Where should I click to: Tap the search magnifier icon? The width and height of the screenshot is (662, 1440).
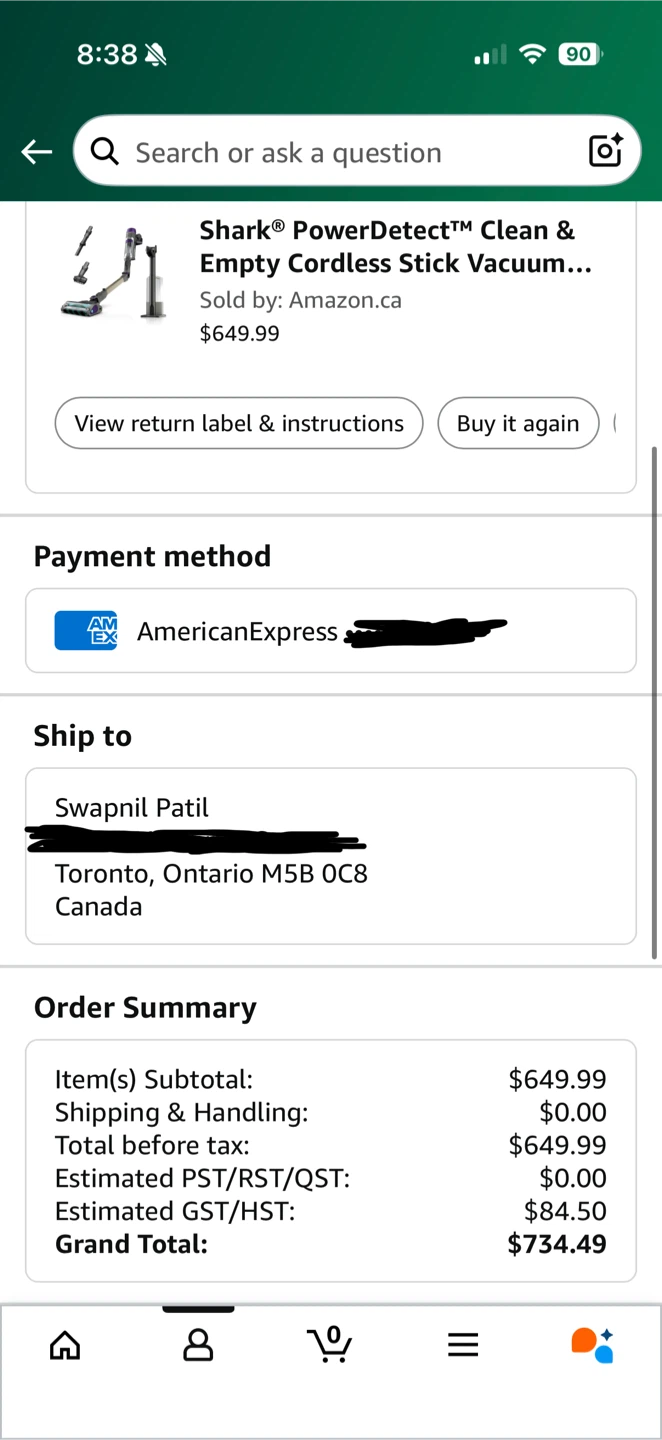coord(104,152)
